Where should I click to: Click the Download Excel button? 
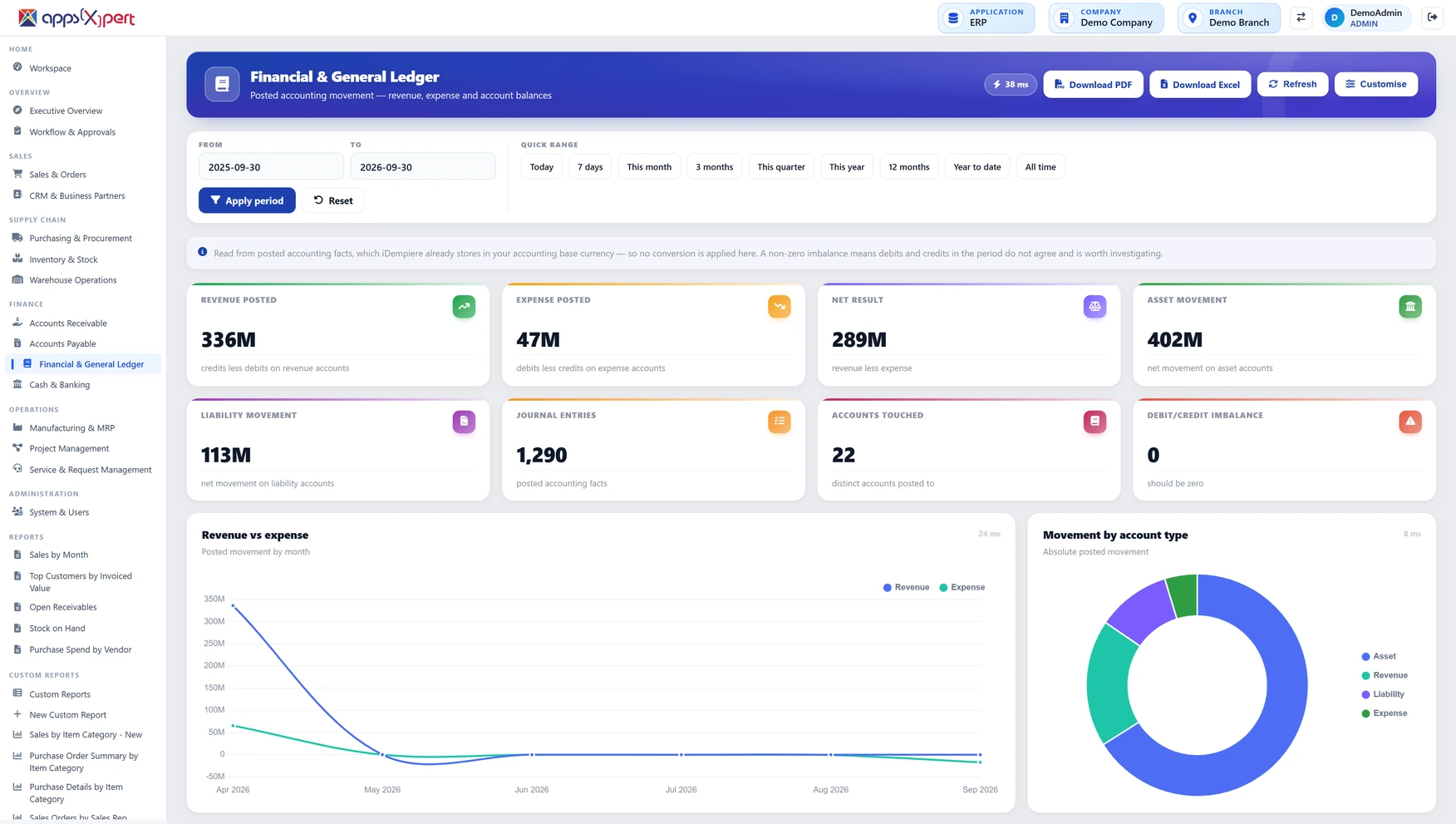pyautogui.click(x=1200, y=84)
